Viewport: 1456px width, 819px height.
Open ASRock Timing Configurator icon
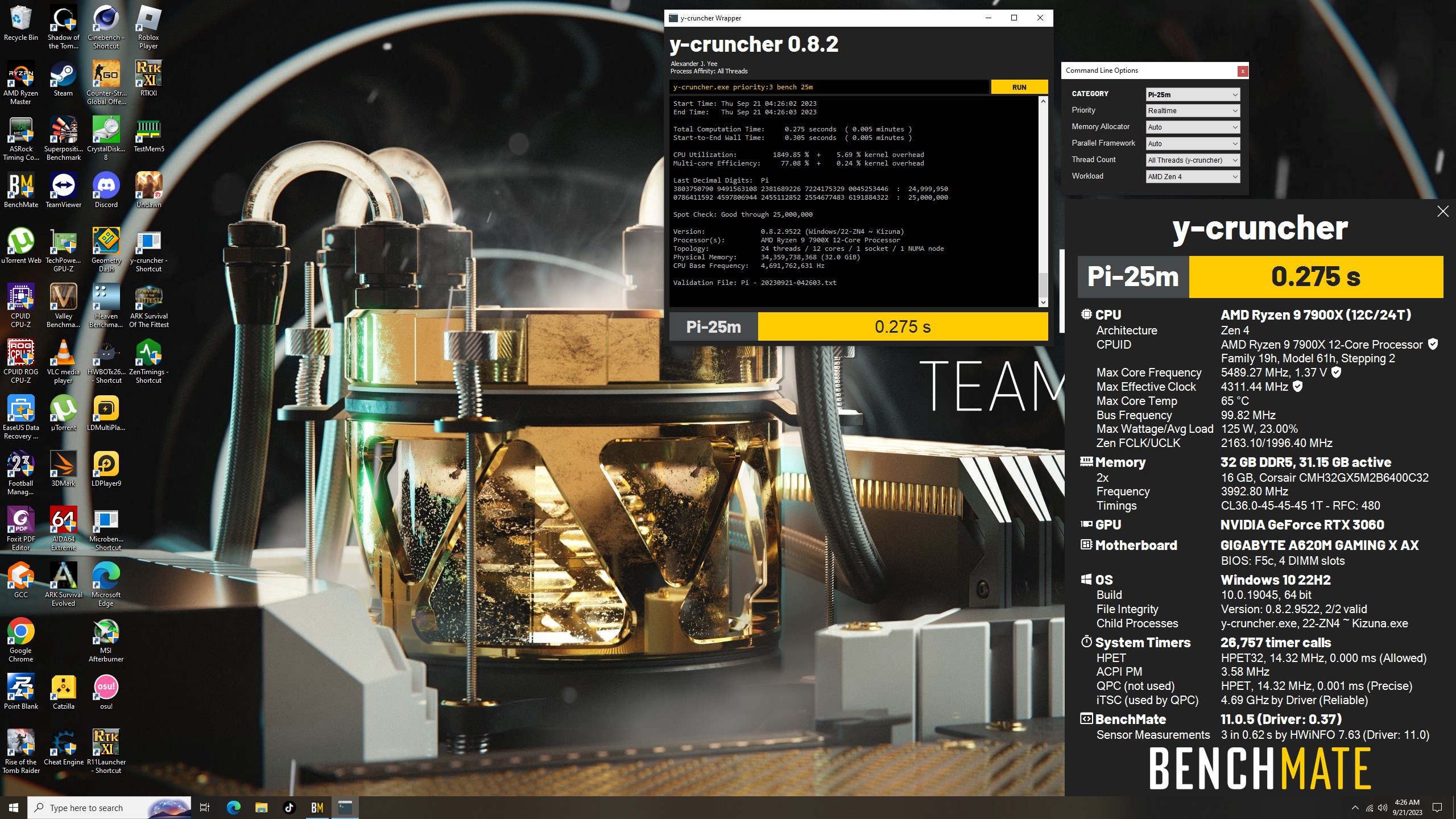(x=20, y=139)
